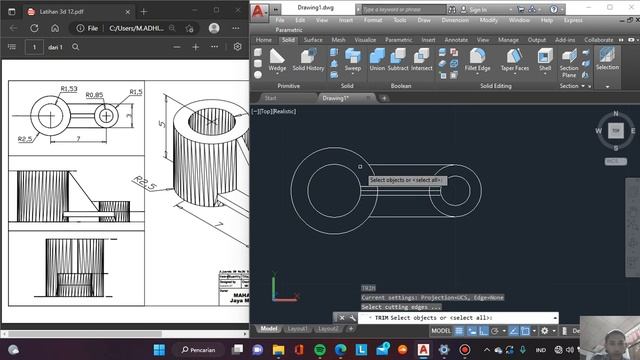Expand the Wedge primitive dropdown arrow

(x=277, y=74)
